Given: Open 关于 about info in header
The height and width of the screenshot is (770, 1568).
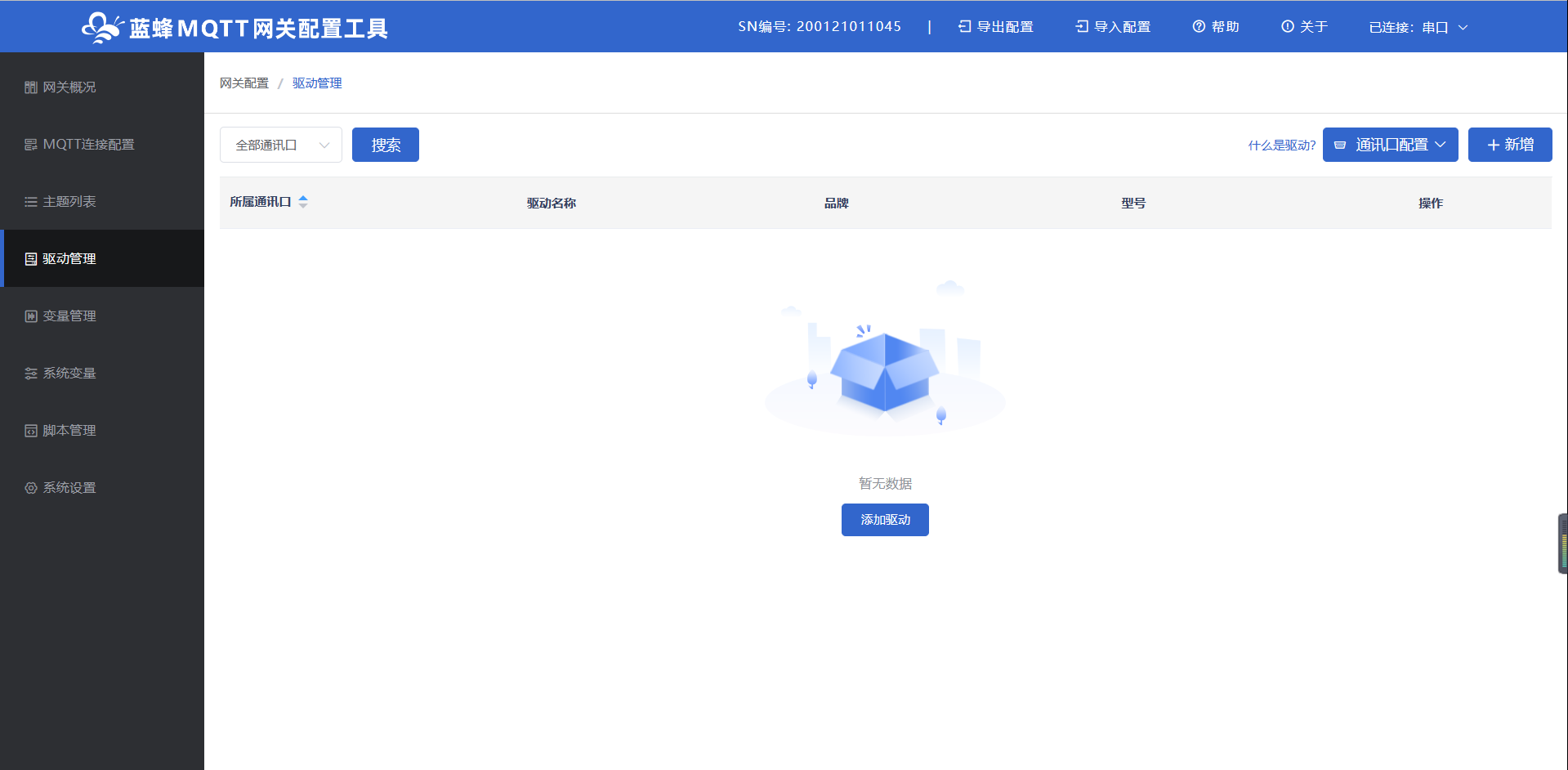Looking at the screenshot, I should click(1304, 27).
